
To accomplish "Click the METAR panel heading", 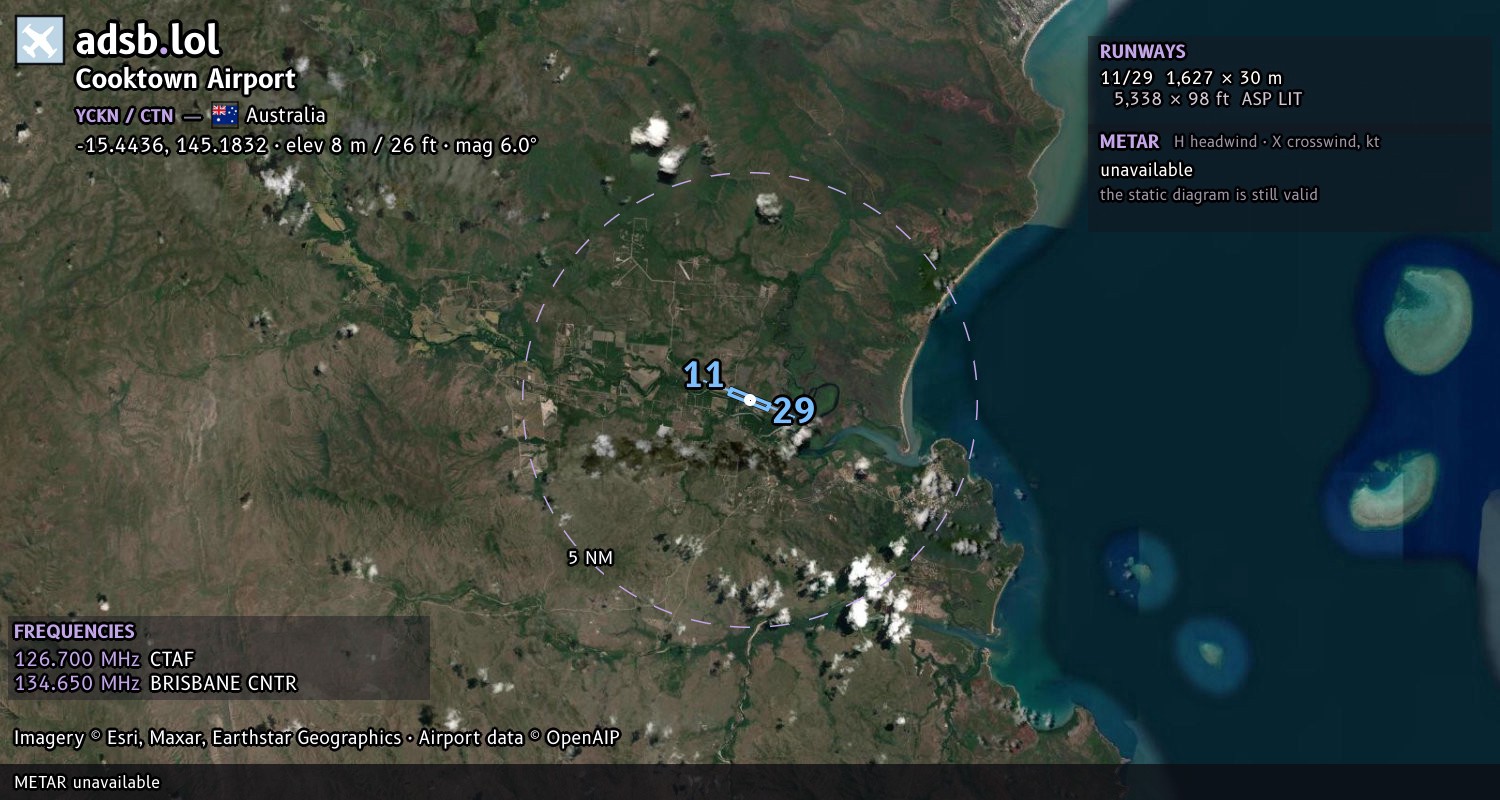I will point(1129,141).
